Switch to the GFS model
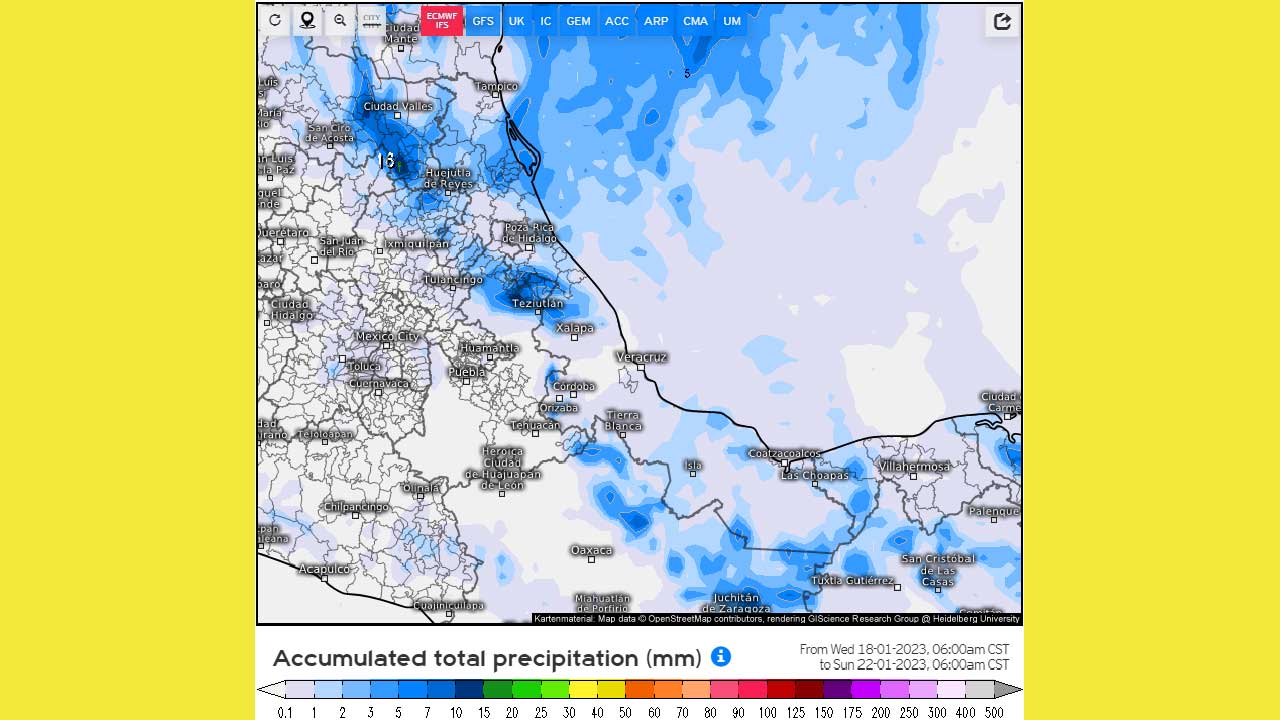The height and width of the screenshot is (720, 1280). pos(483,21)
